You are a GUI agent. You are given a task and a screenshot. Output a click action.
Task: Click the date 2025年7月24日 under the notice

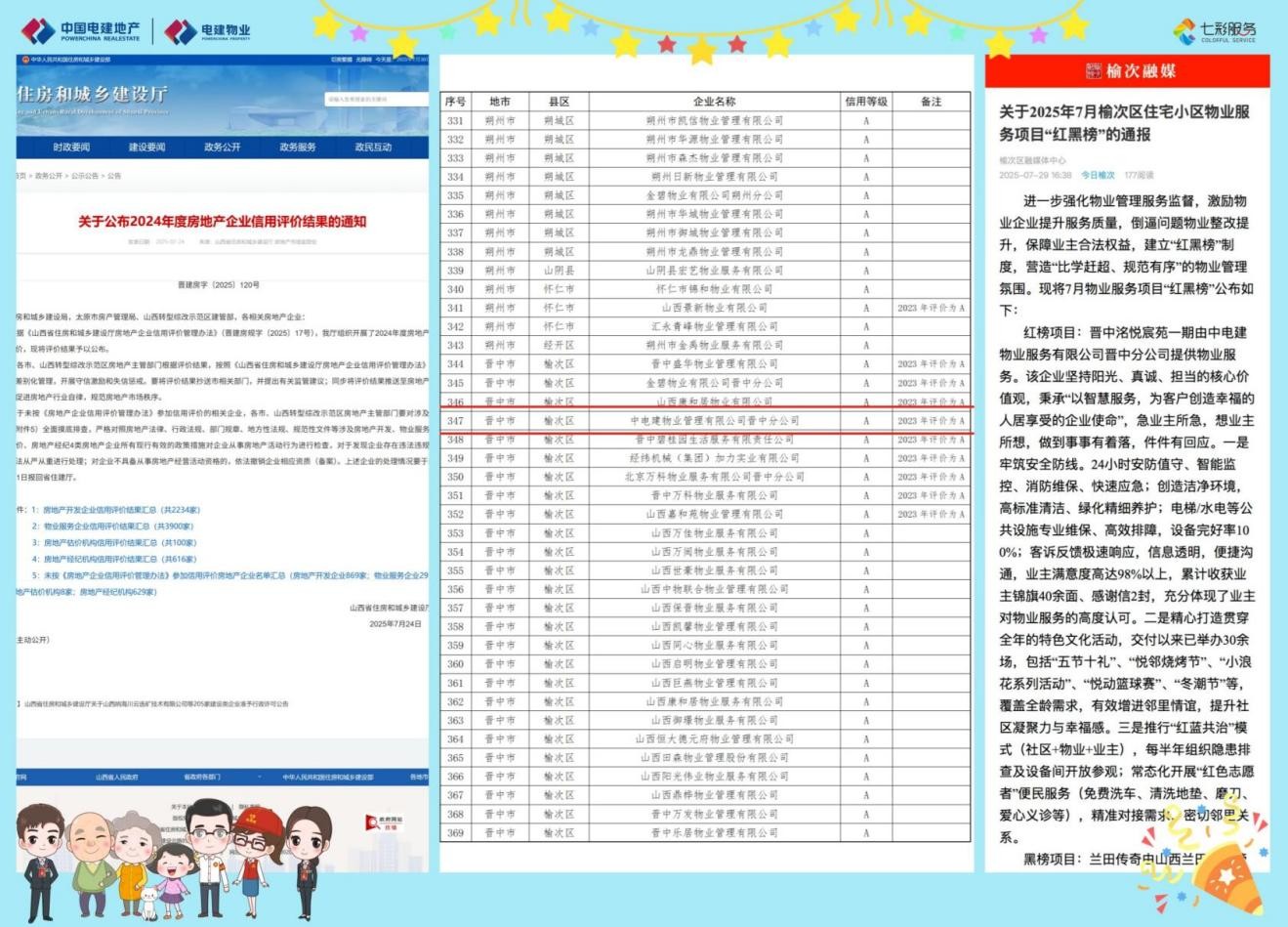(x=395, y=624)
